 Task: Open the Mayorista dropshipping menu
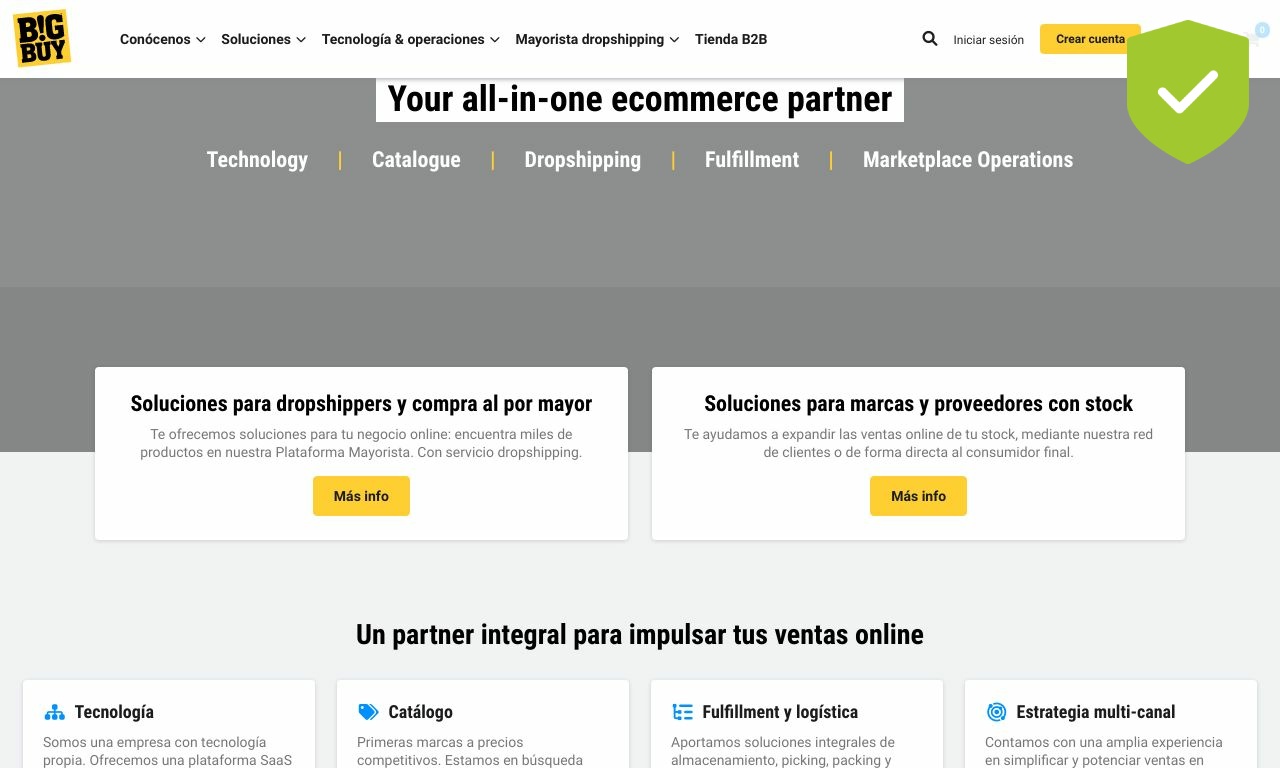tap(597, 39)
